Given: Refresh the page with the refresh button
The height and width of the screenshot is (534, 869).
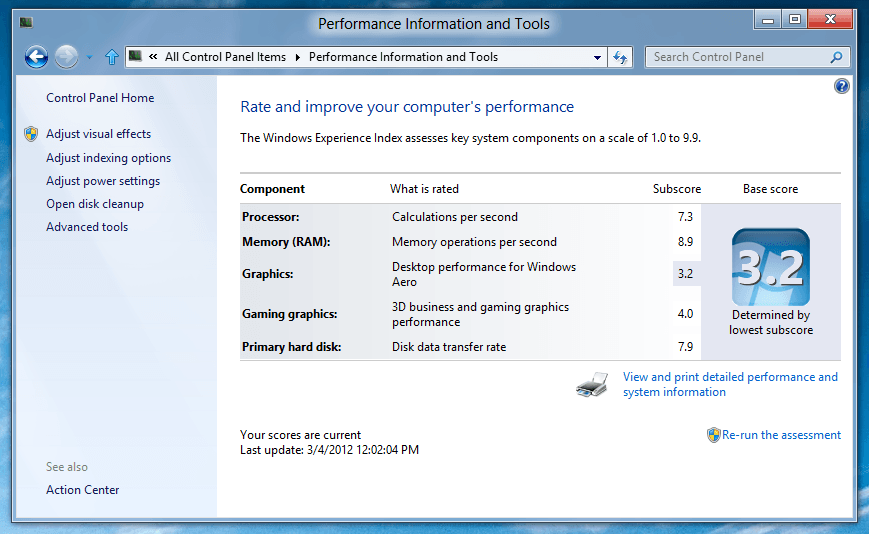Looking at the screenshot, I should 620,57.
